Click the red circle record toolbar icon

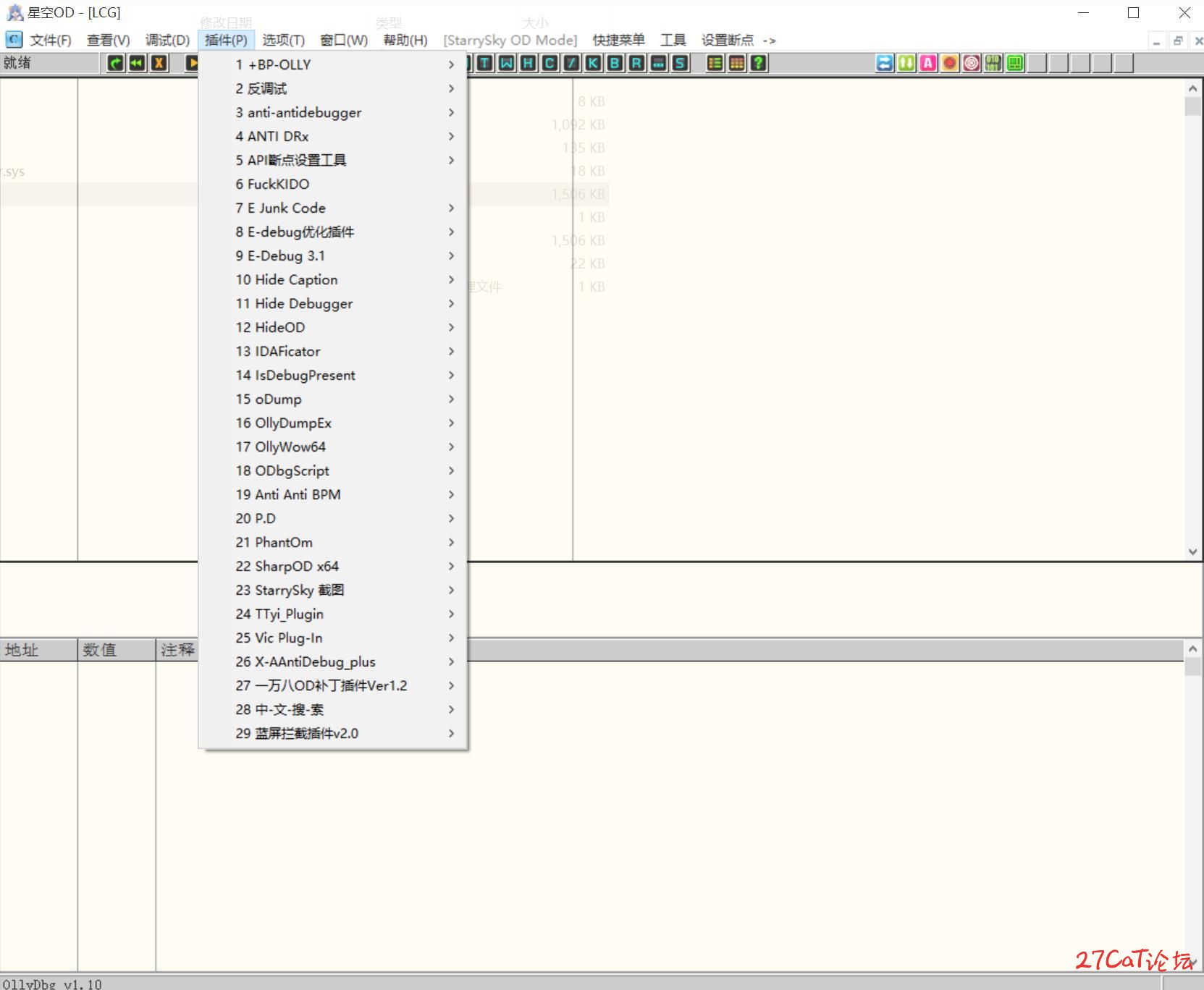(x=950, y=63)
